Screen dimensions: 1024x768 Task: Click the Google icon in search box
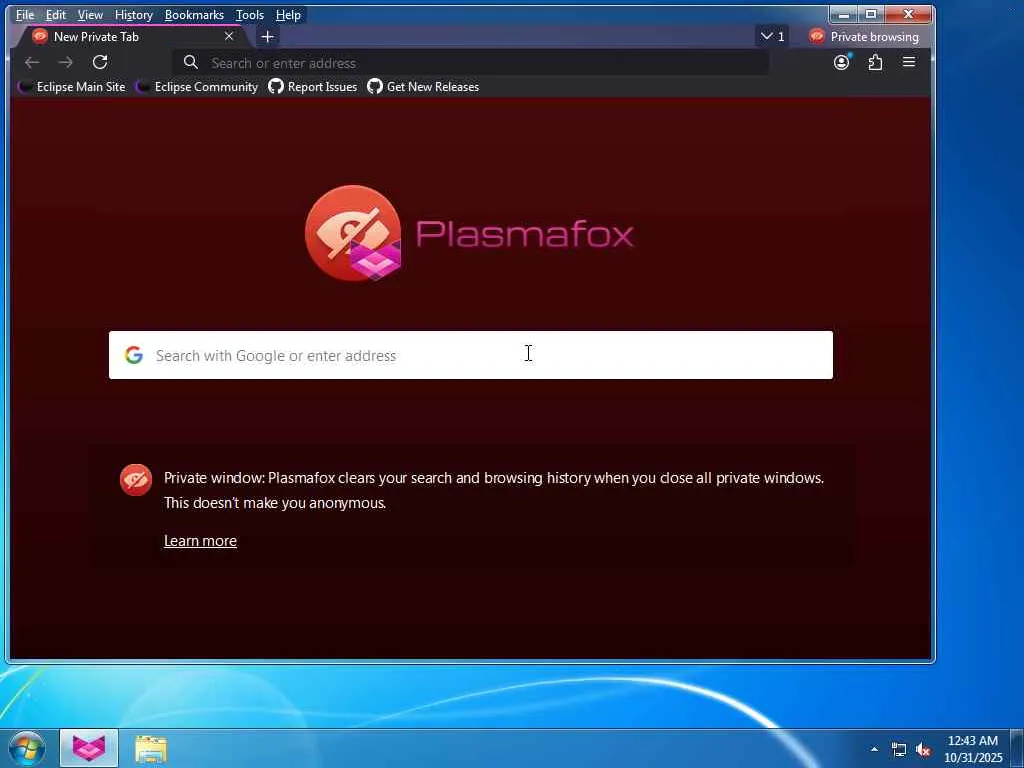tap(134, 355)
